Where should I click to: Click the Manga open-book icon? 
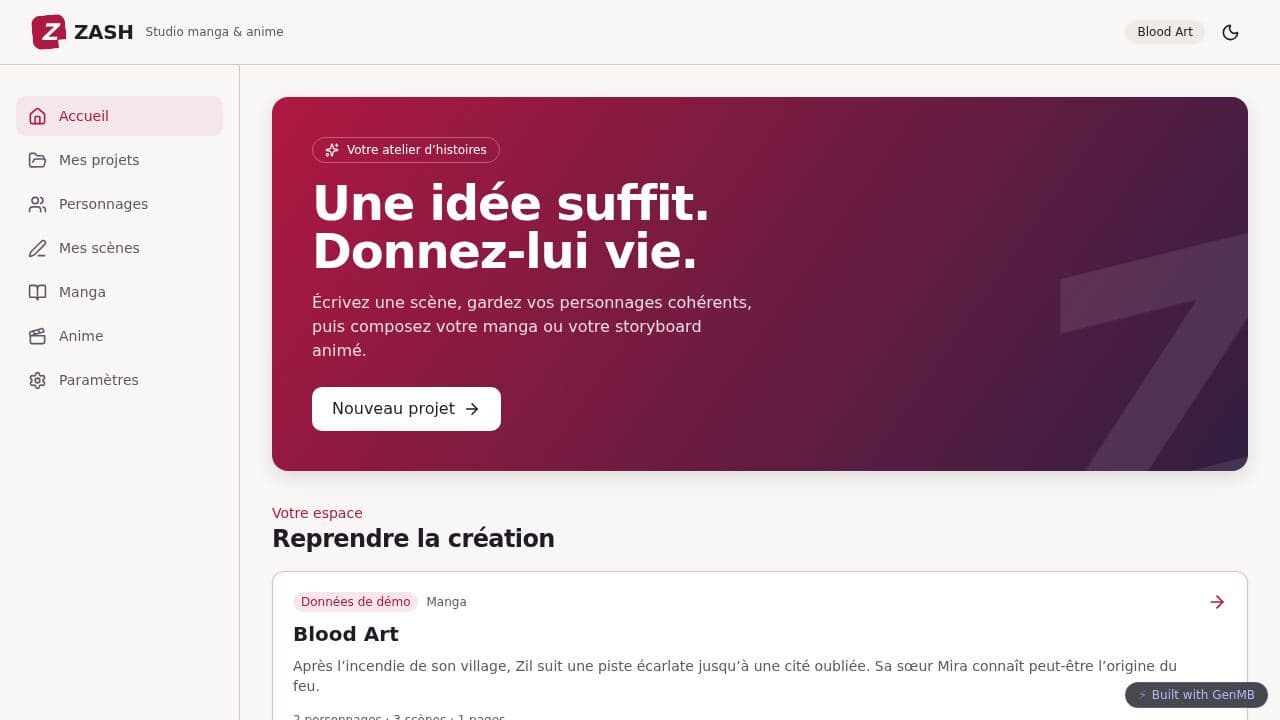click(38, 292)
